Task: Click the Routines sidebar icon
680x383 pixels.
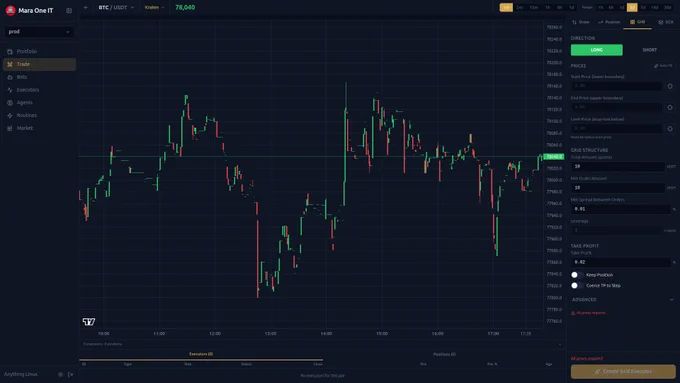Action: (x=10, y=115)
